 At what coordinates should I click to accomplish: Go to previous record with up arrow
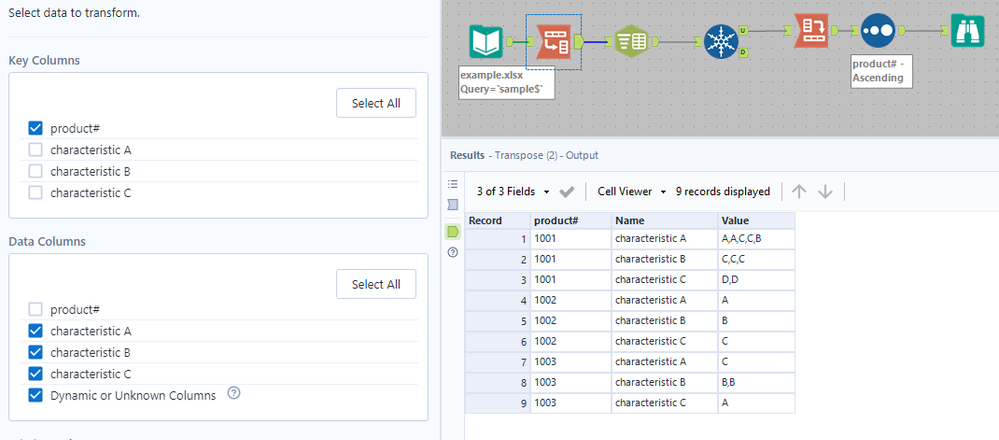pos(798,192)
